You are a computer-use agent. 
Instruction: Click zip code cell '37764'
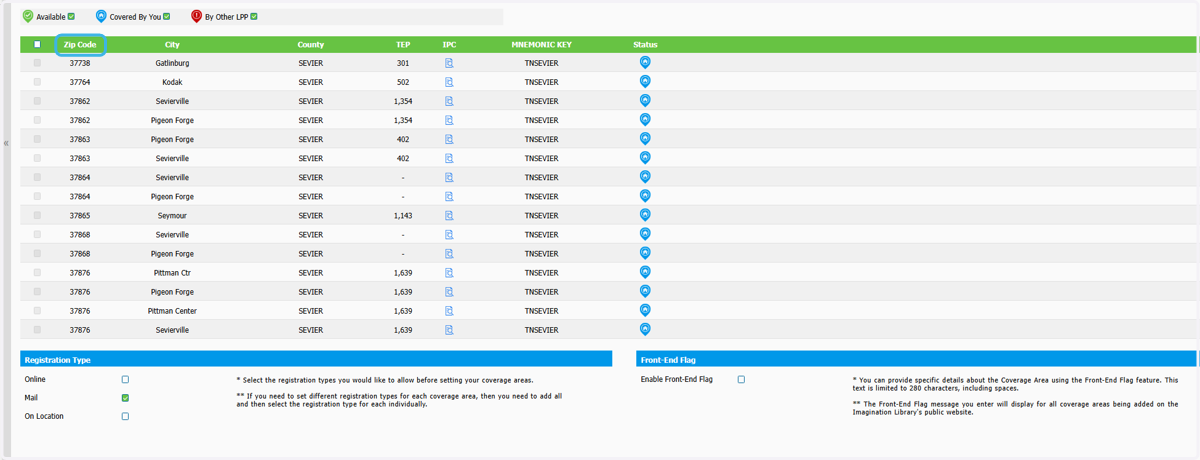tap(80, 82)
